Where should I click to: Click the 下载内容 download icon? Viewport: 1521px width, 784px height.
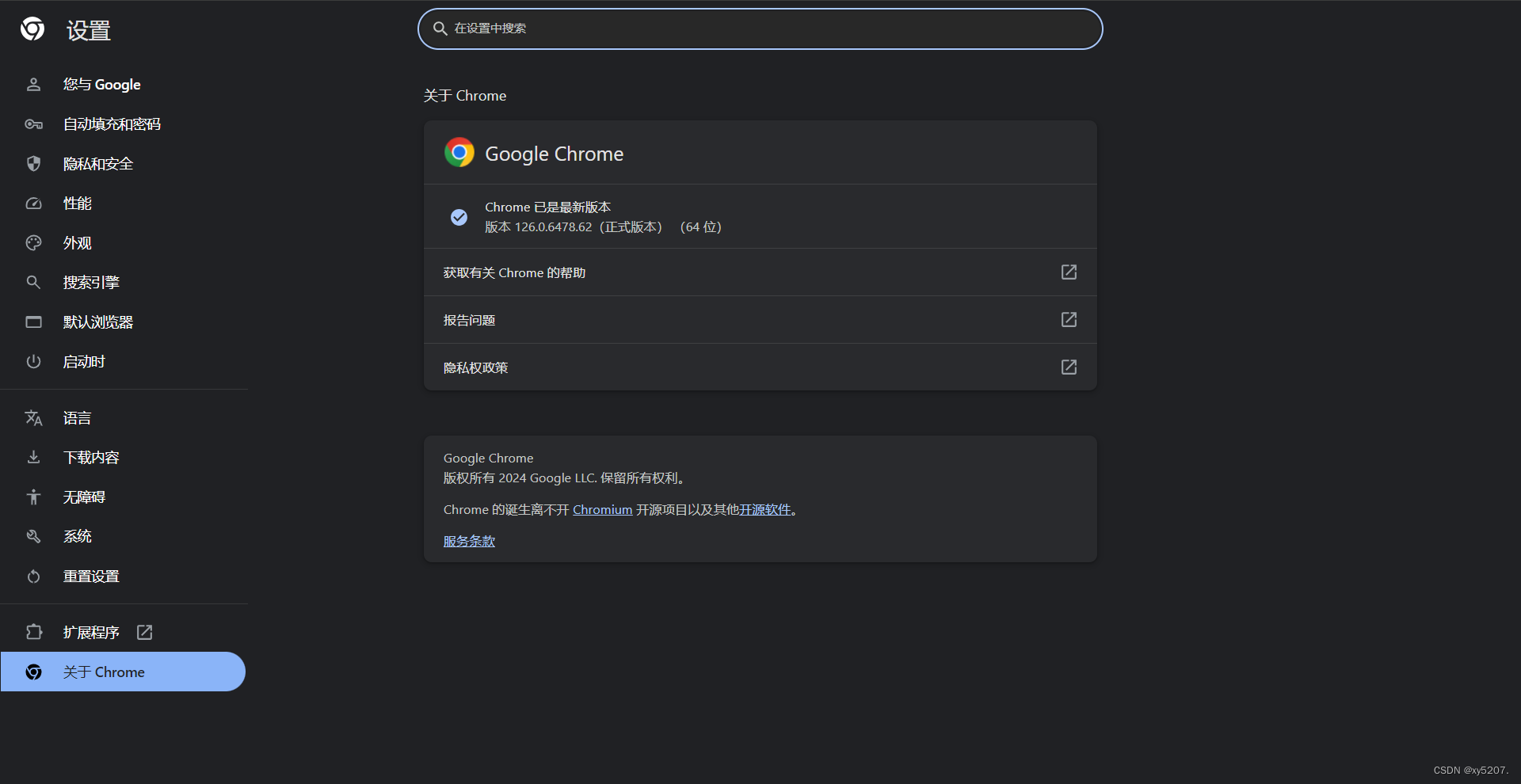click(x=33, y=457)
